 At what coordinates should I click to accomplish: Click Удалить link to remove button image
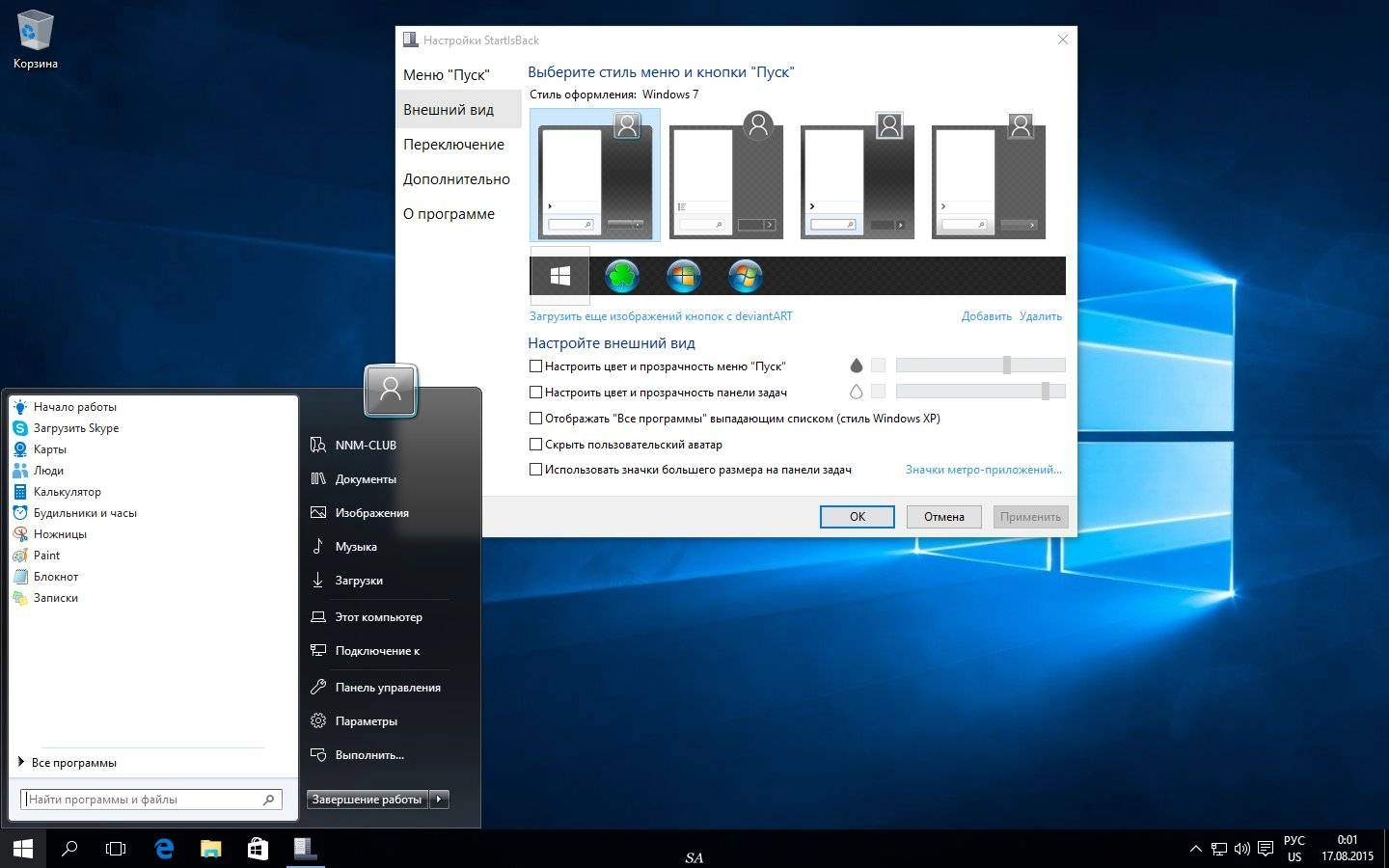click(1040, 316)
